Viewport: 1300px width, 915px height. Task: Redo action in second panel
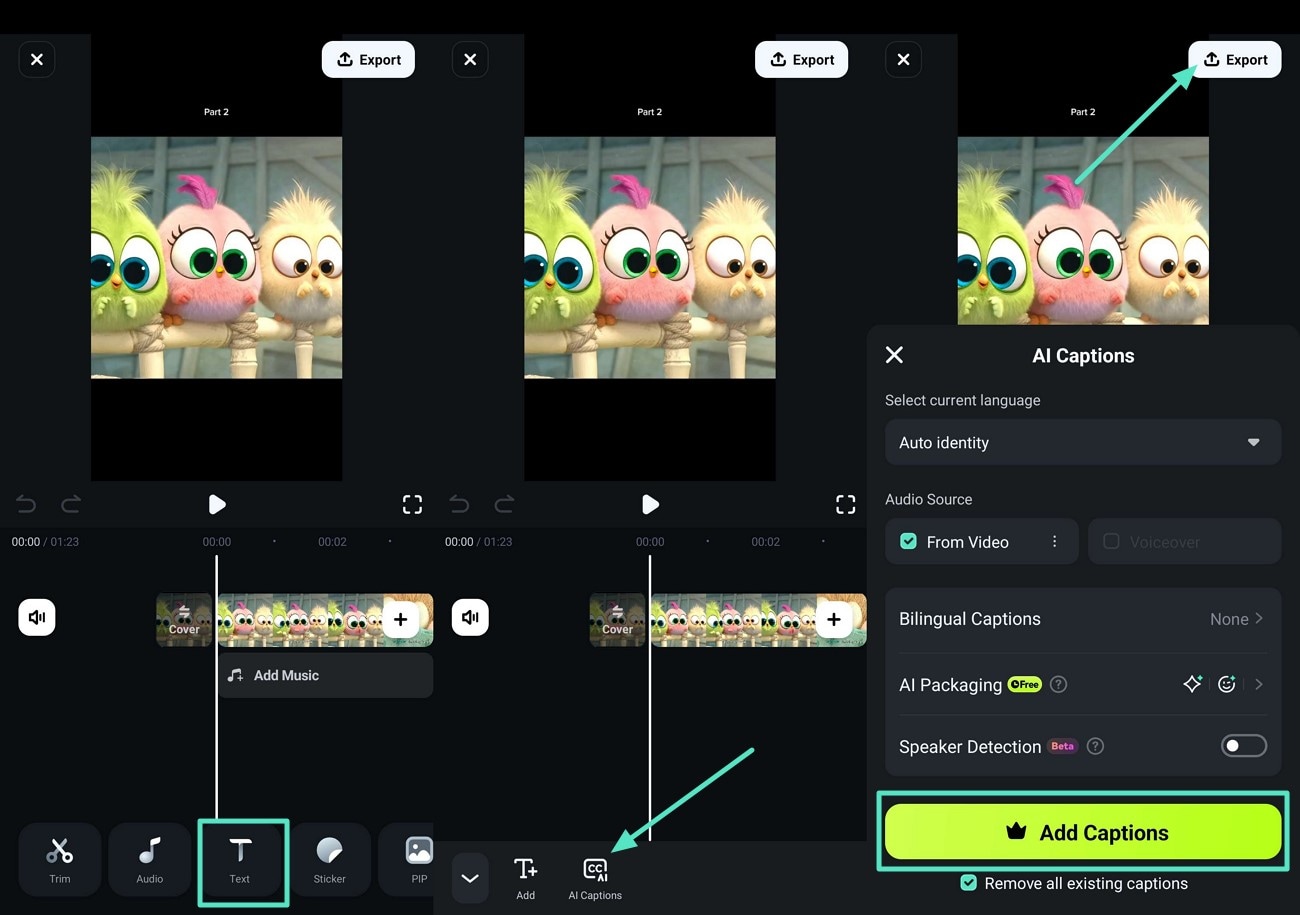(x=504, y=504)
